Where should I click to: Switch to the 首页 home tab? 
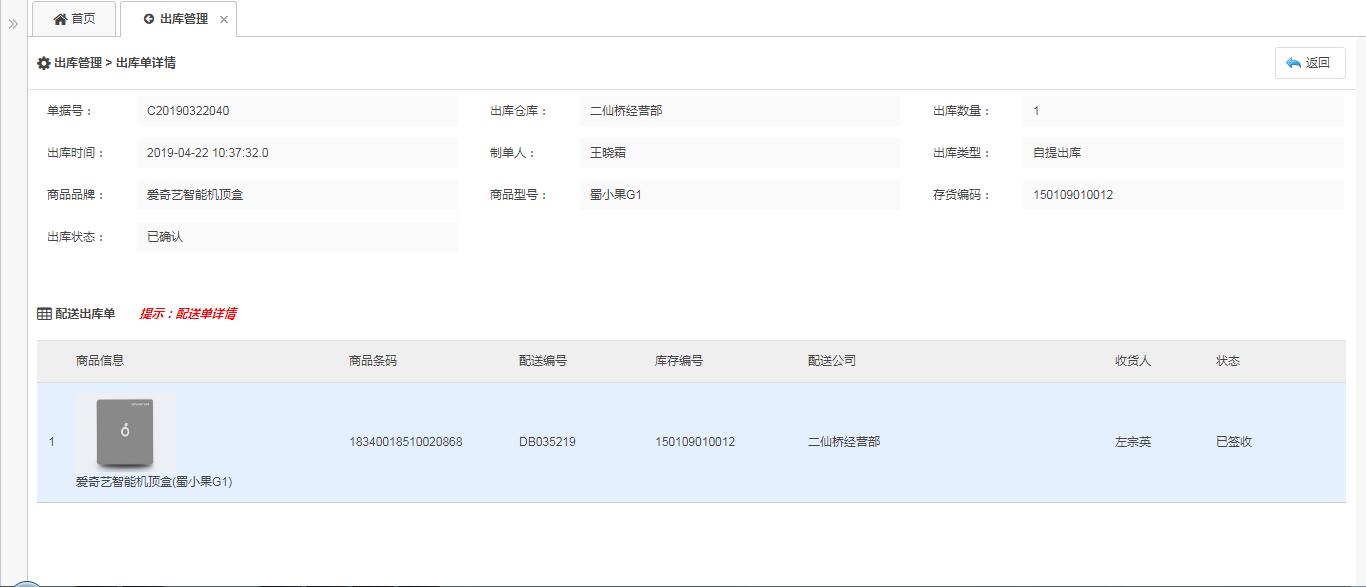75,19
